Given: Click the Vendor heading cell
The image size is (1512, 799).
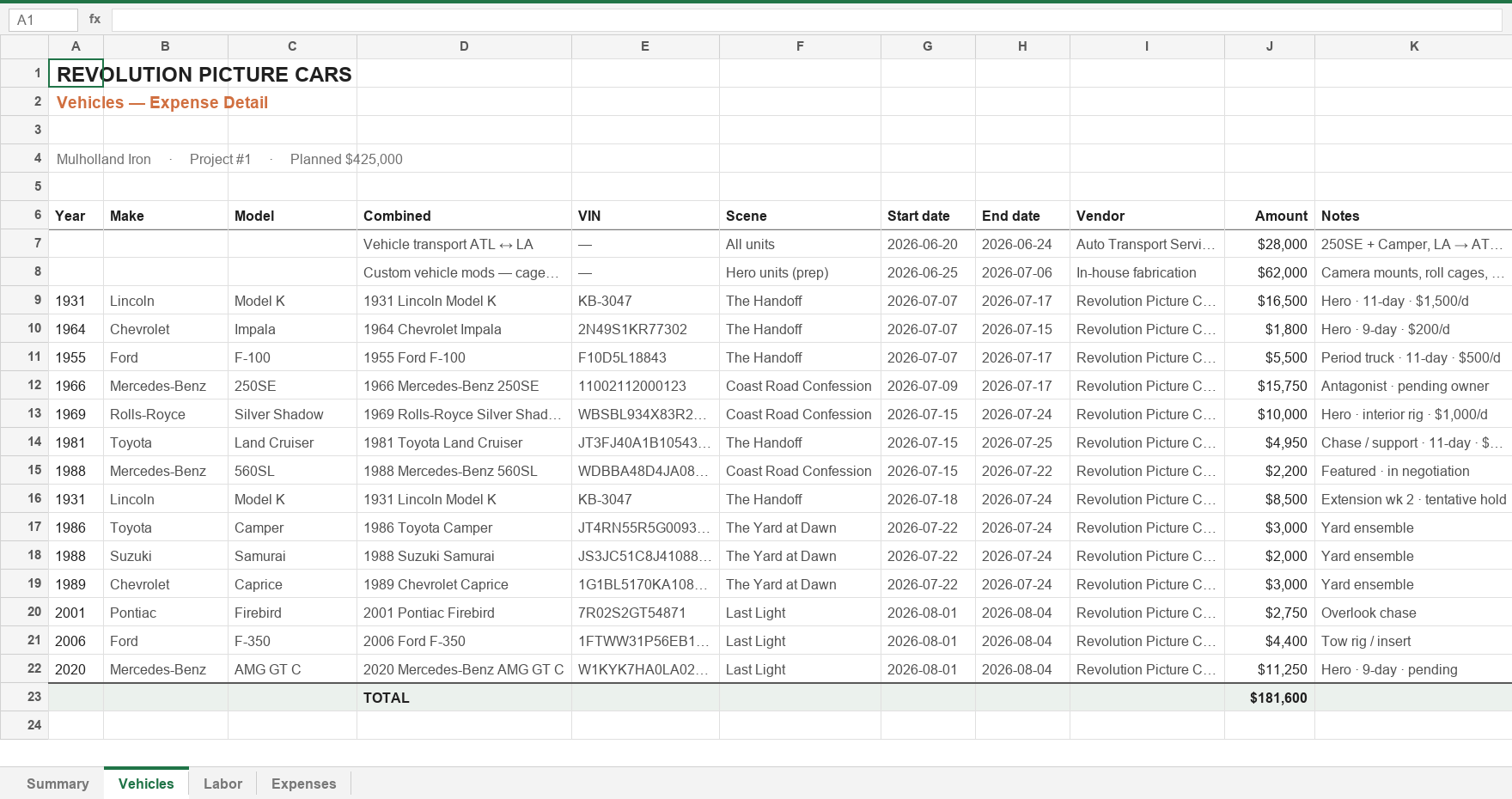Looking at the screenshot, I should coord(1147,216).
